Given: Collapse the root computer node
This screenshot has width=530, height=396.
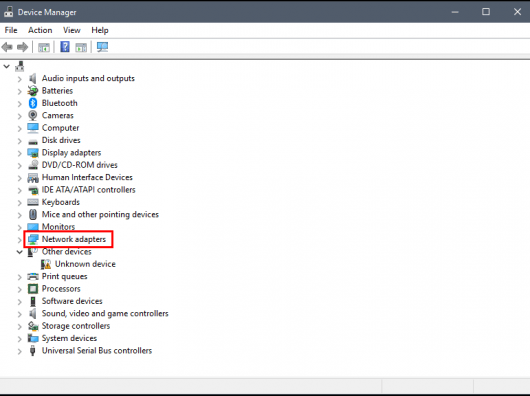Looking at the screenshot, I should point(6,66).
